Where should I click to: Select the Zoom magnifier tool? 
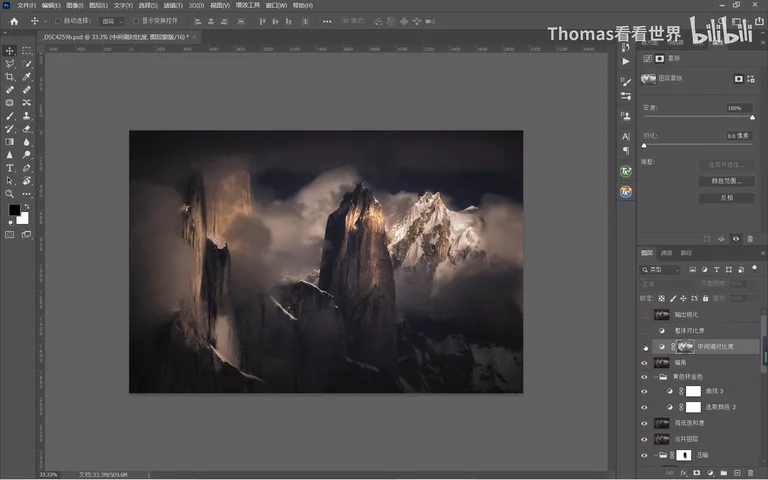click(9, 194)
